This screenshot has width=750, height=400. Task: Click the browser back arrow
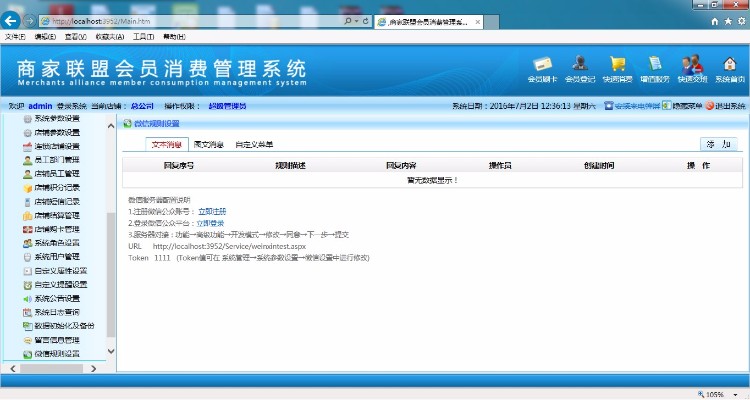click(11, 21)
